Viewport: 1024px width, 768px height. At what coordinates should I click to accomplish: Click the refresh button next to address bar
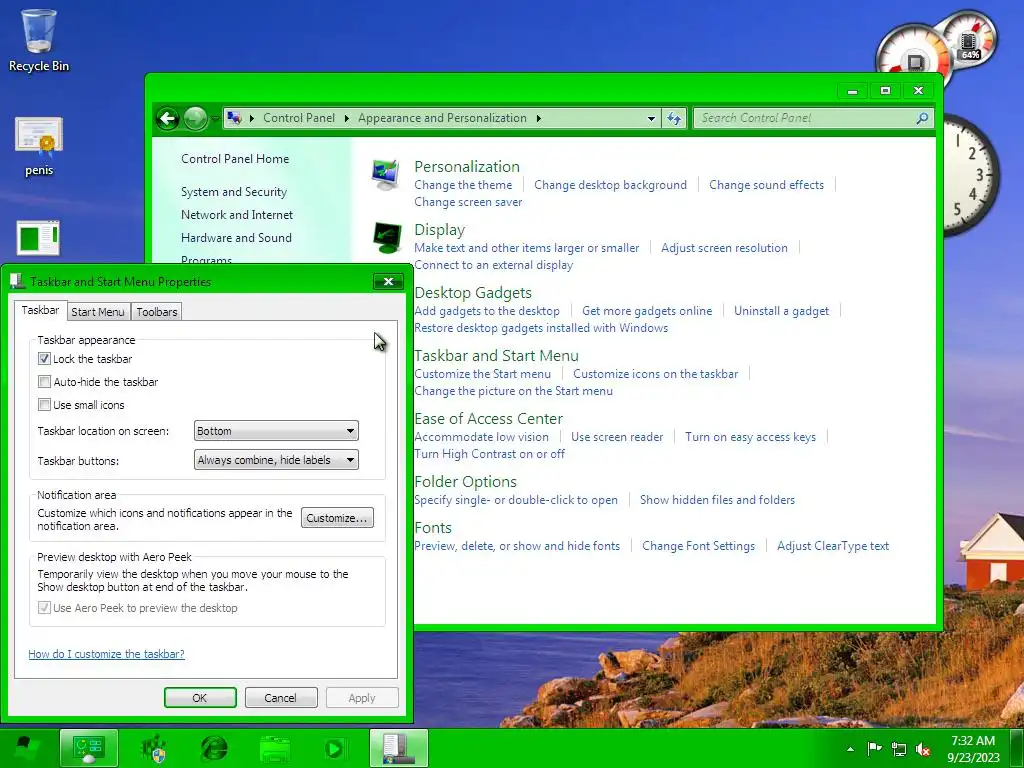pos(674,118)
